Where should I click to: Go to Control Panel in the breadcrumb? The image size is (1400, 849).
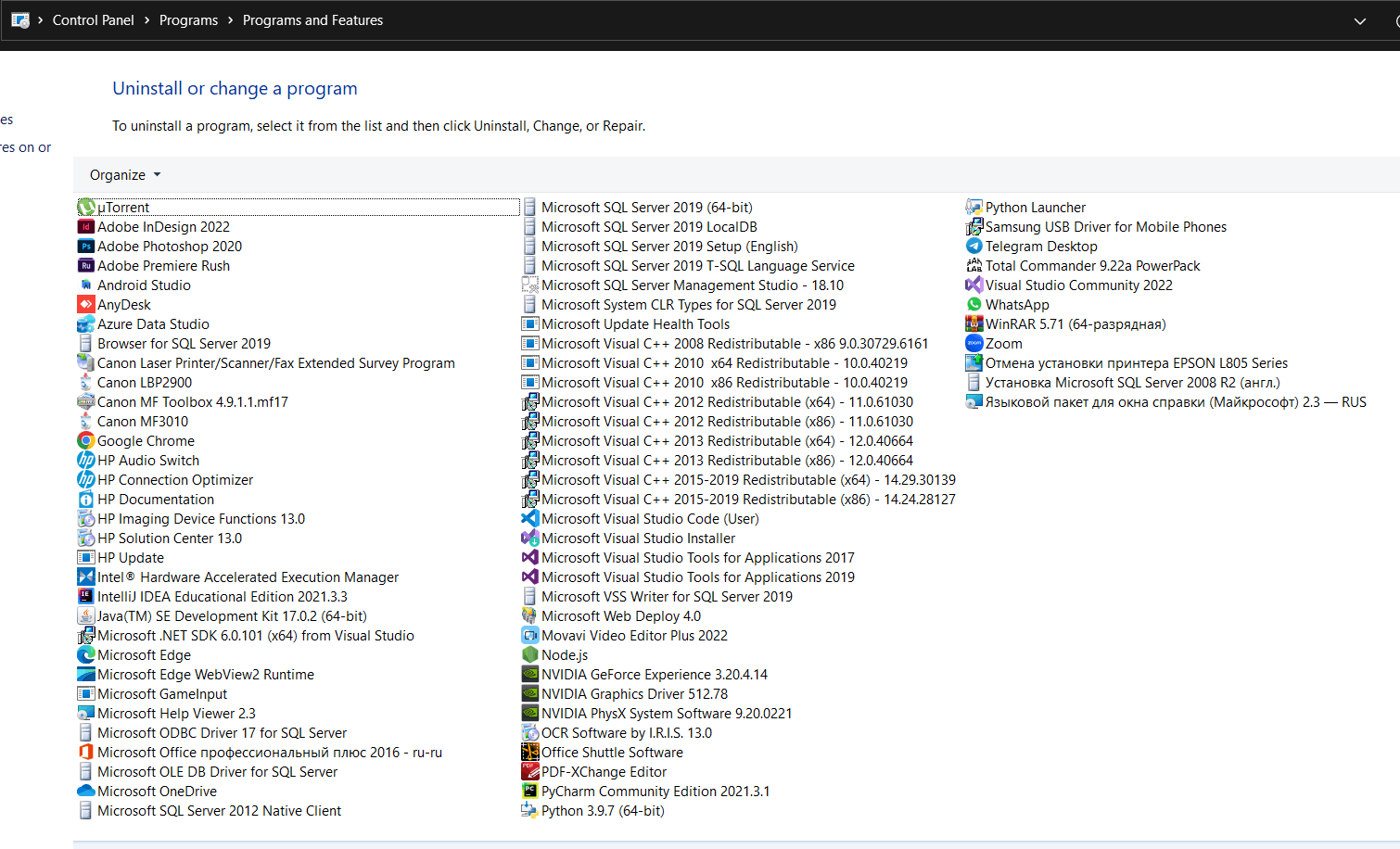click(x=94, y=20)
